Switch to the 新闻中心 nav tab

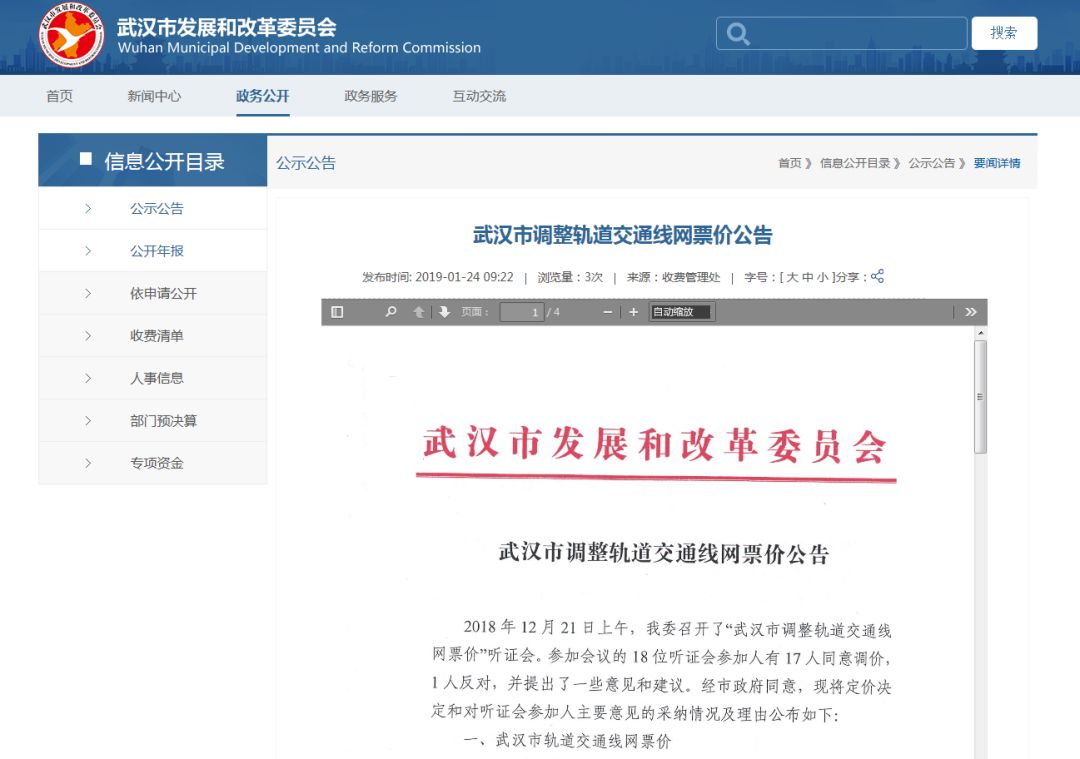coord(154,96)
